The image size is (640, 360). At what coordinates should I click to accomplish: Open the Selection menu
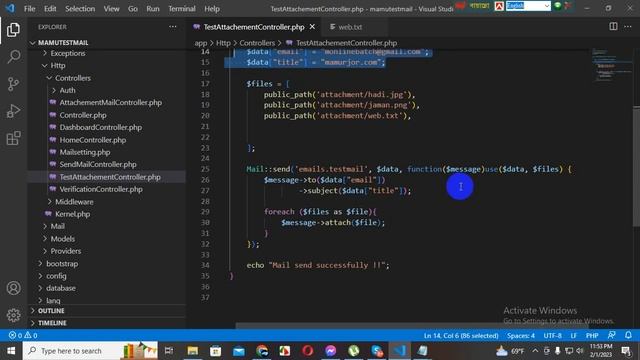click(80, 9)
